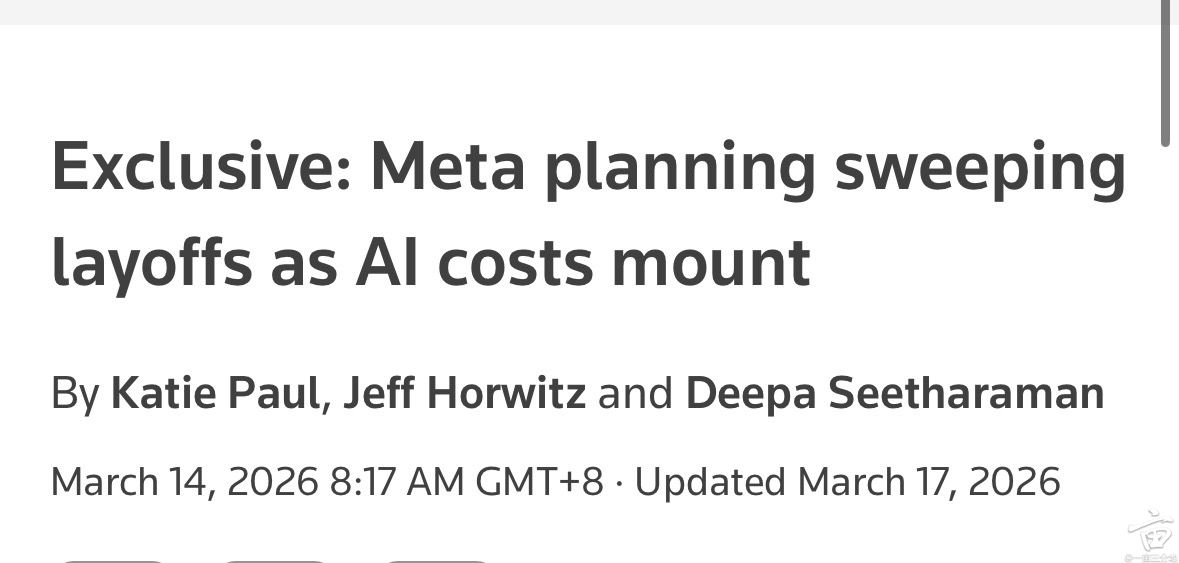Screen dimensions: 1179x563
Task: Click the word 'Exclusive:' in the headline
Action: click(x=200, y=170)
